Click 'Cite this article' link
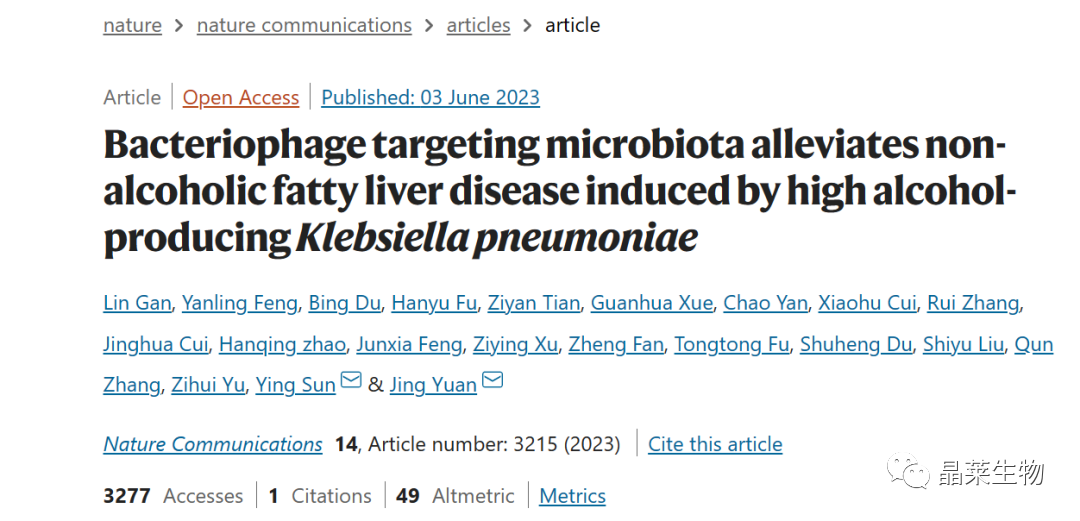Viewport: 1080px width, 521px height. tap(715, 444)
